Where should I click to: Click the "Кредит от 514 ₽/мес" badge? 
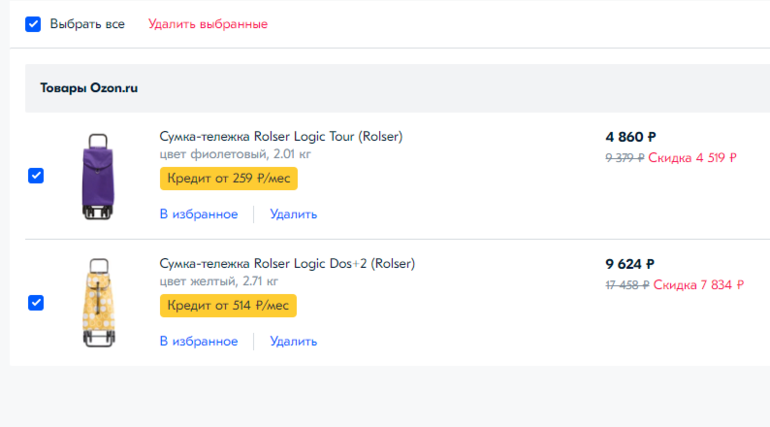point(228,306)
